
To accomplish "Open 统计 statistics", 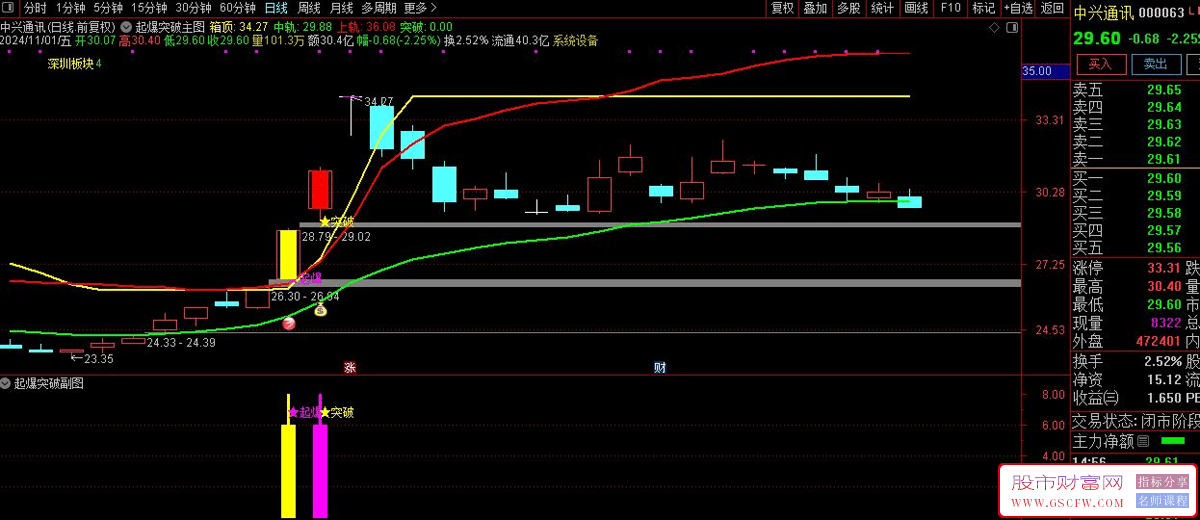I will (882, 8).
